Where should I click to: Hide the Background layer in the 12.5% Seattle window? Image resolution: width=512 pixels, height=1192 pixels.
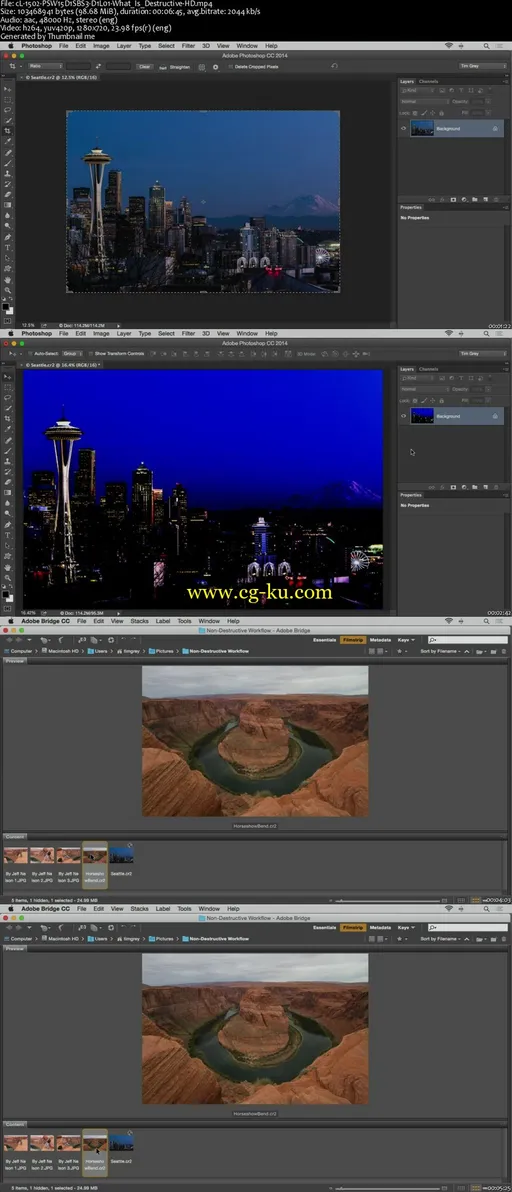[403, 128]
